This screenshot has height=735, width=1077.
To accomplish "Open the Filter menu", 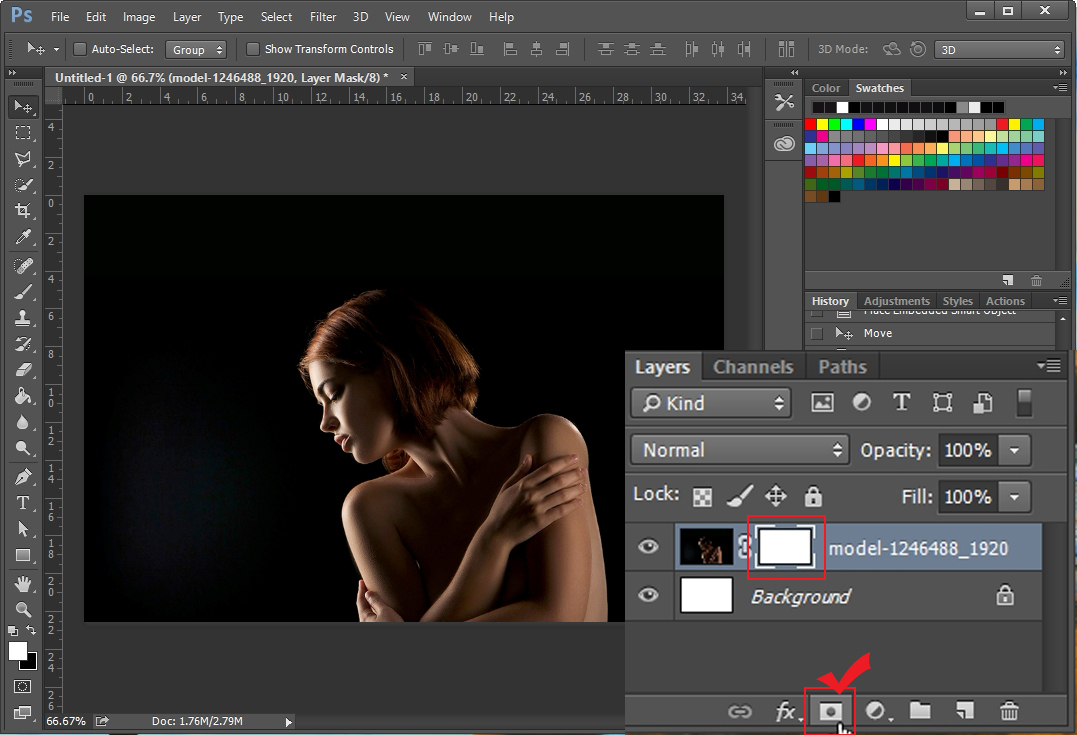I will click(x=322, y=17).
